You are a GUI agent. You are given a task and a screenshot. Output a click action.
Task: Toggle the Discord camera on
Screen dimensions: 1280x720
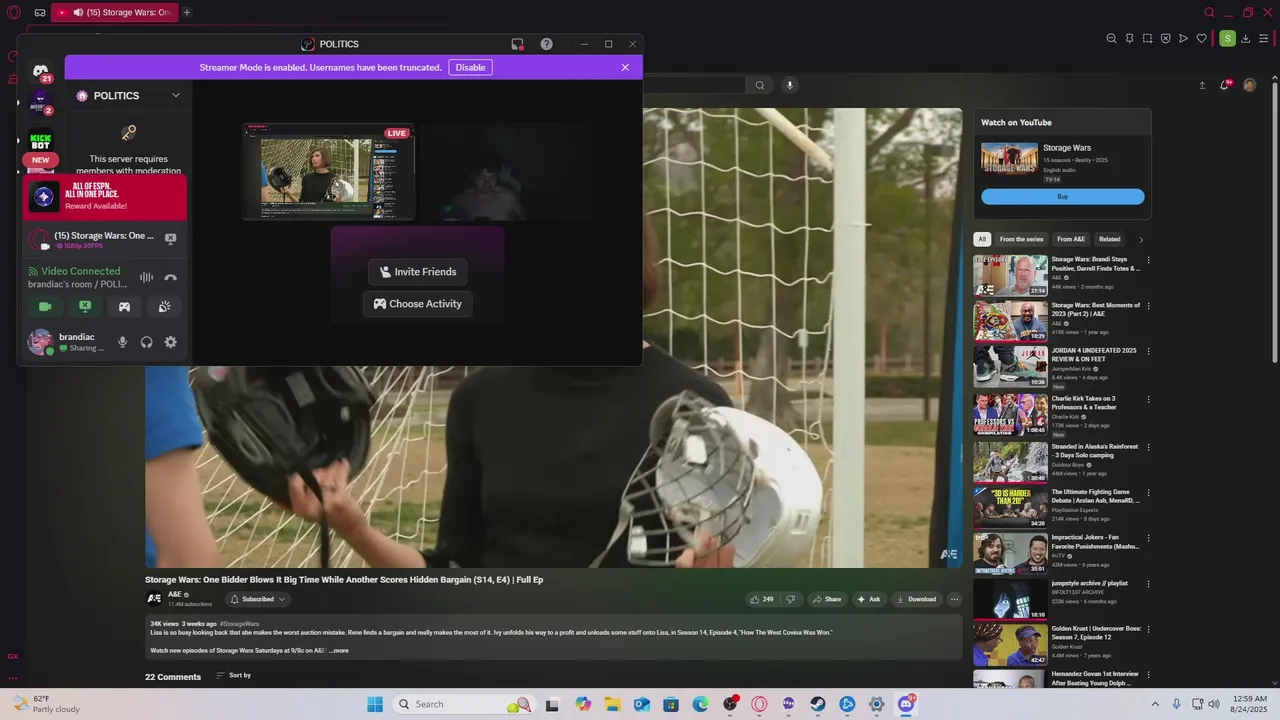(x=45, y=307)
